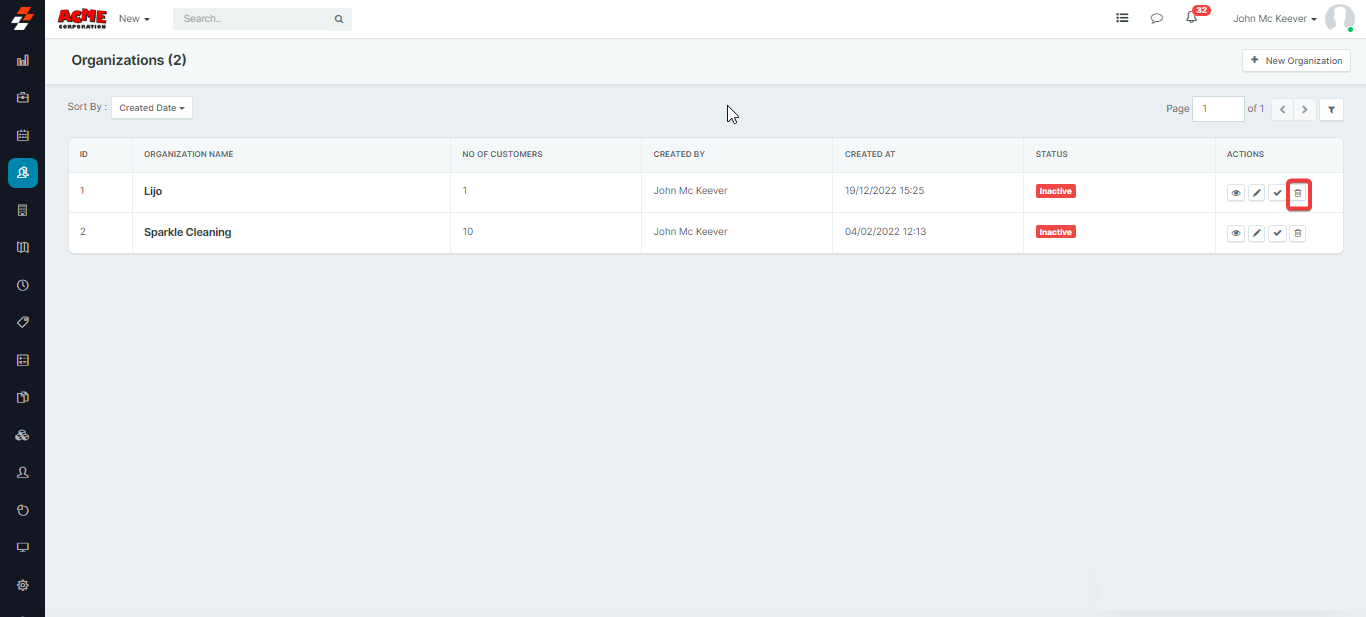
Task: Open the New dropdown in top bar
Action: tap(134, 19)
